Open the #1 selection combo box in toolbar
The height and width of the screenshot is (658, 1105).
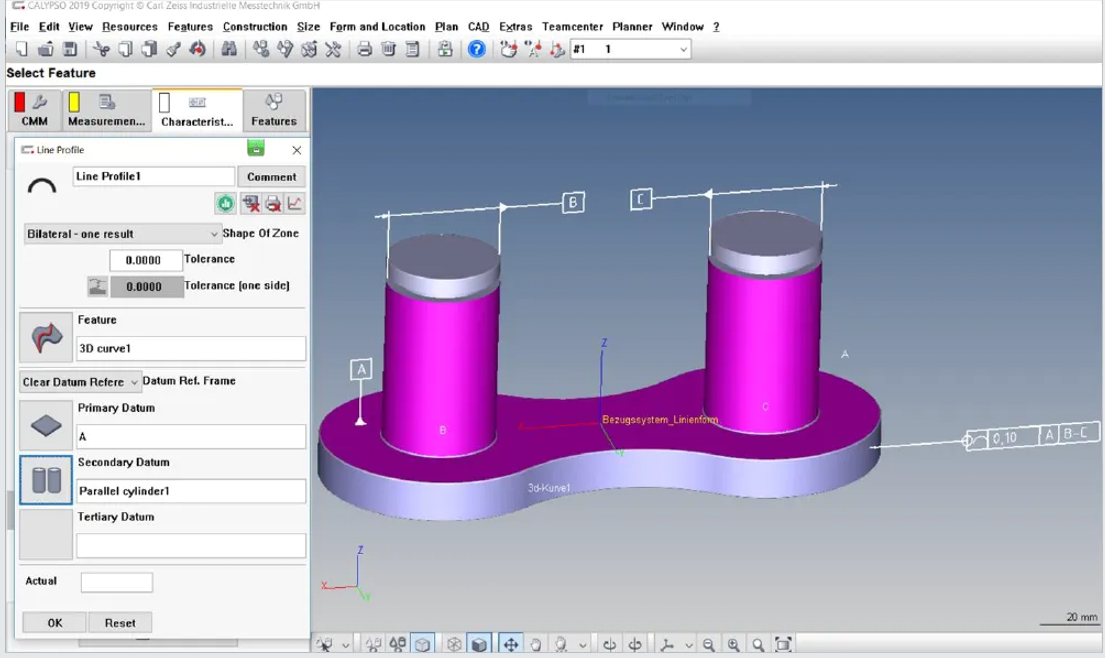(x=630, y=49)
